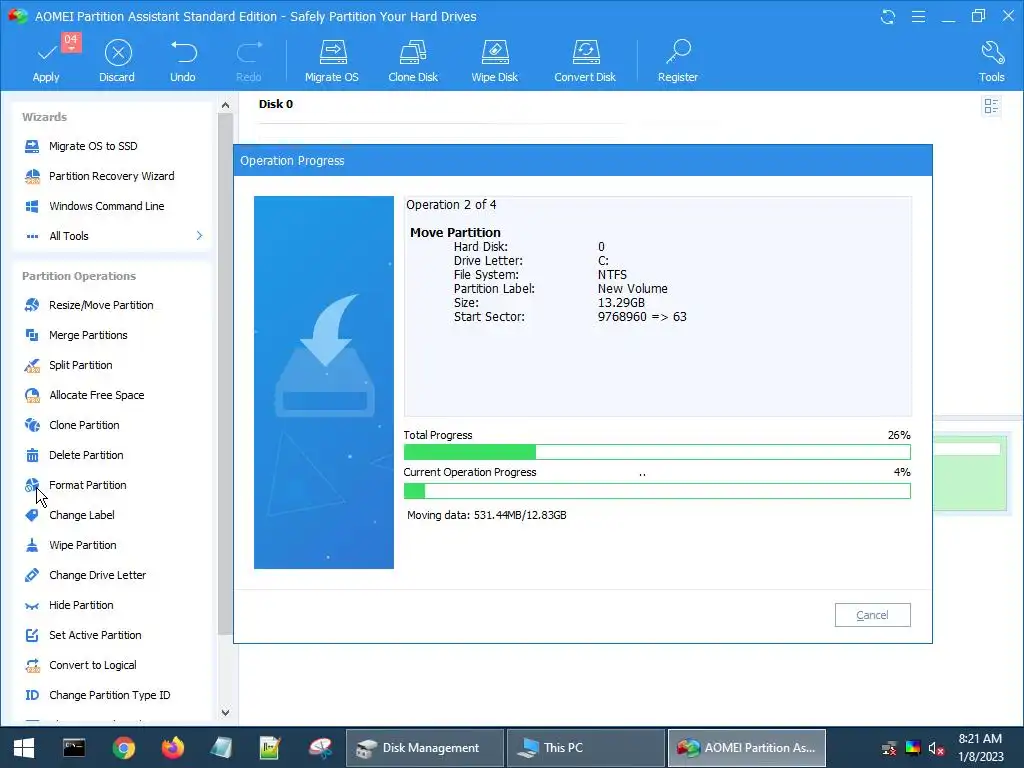Image resolution: width=1024 pixels, height=768 pixels.
Task: Click the snipping tool taskbar icon
Action: pyautogui.click(x=320, y=748)
